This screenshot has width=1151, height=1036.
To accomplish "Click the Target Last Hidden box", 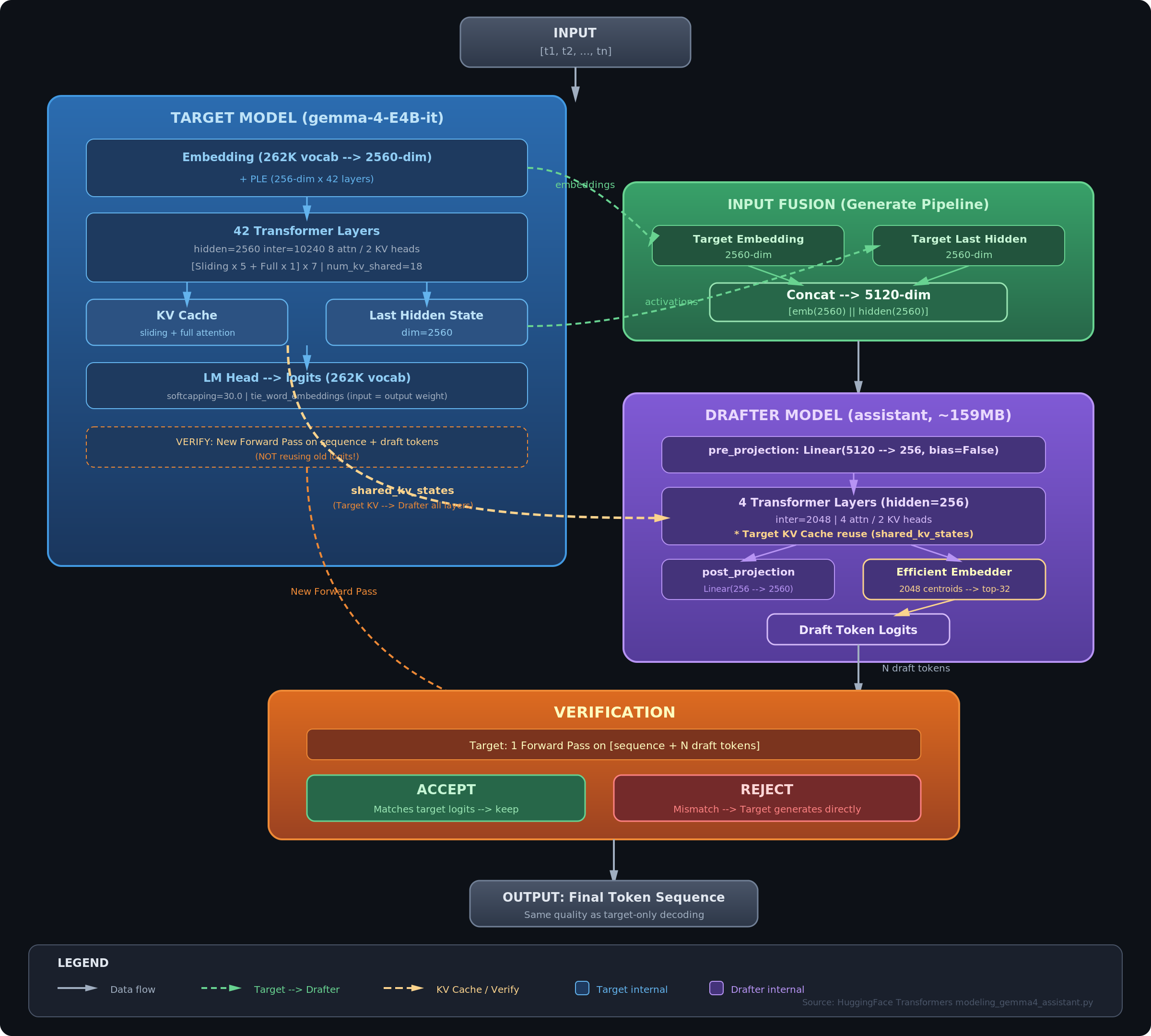I will [x=968, y=246].
